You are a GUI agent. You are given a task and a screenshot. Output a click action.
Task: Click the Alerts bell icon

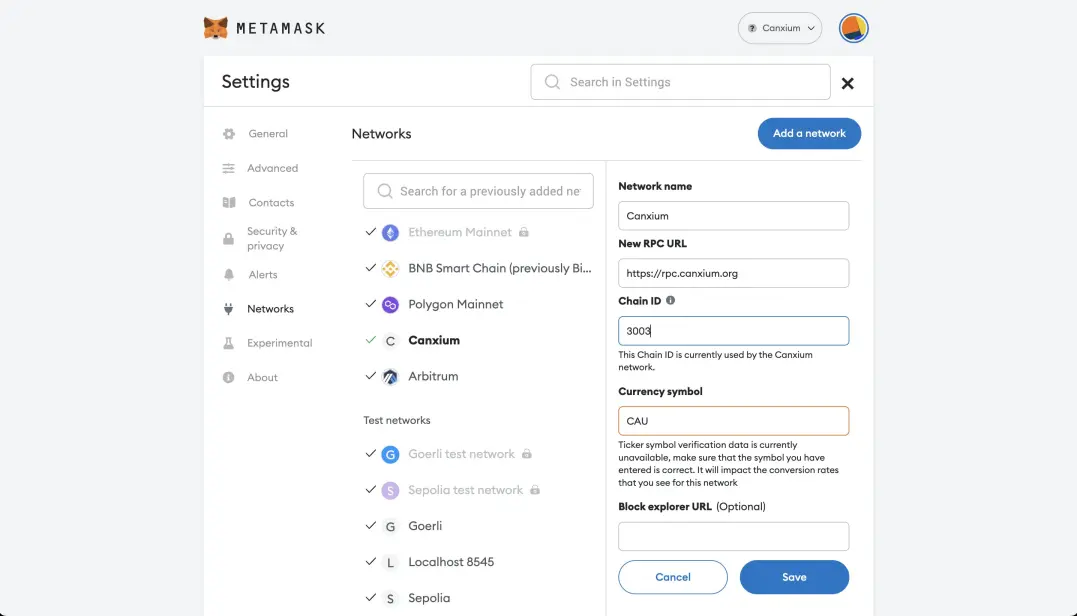coord(229,275)
